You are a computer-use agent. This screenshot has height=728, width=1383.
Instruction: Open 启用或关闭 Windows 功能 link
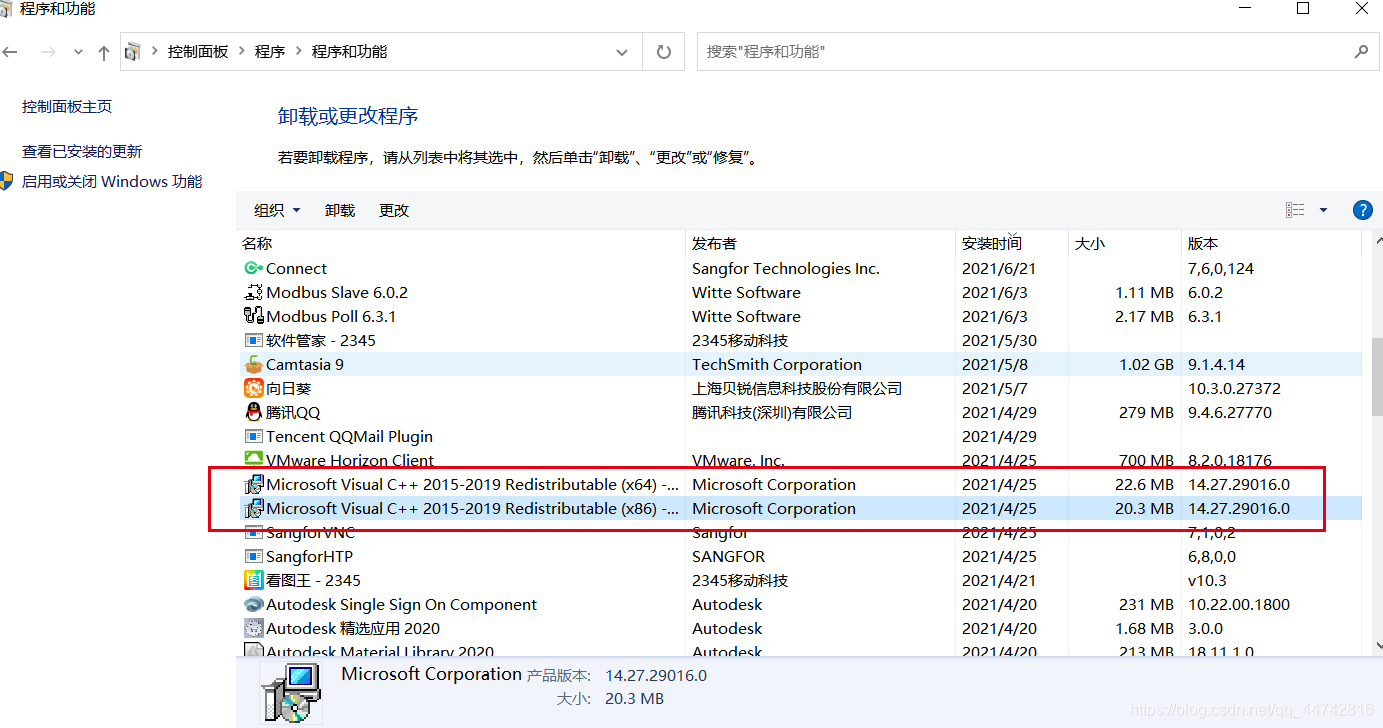pyautogui.click(x=112, y=181)
